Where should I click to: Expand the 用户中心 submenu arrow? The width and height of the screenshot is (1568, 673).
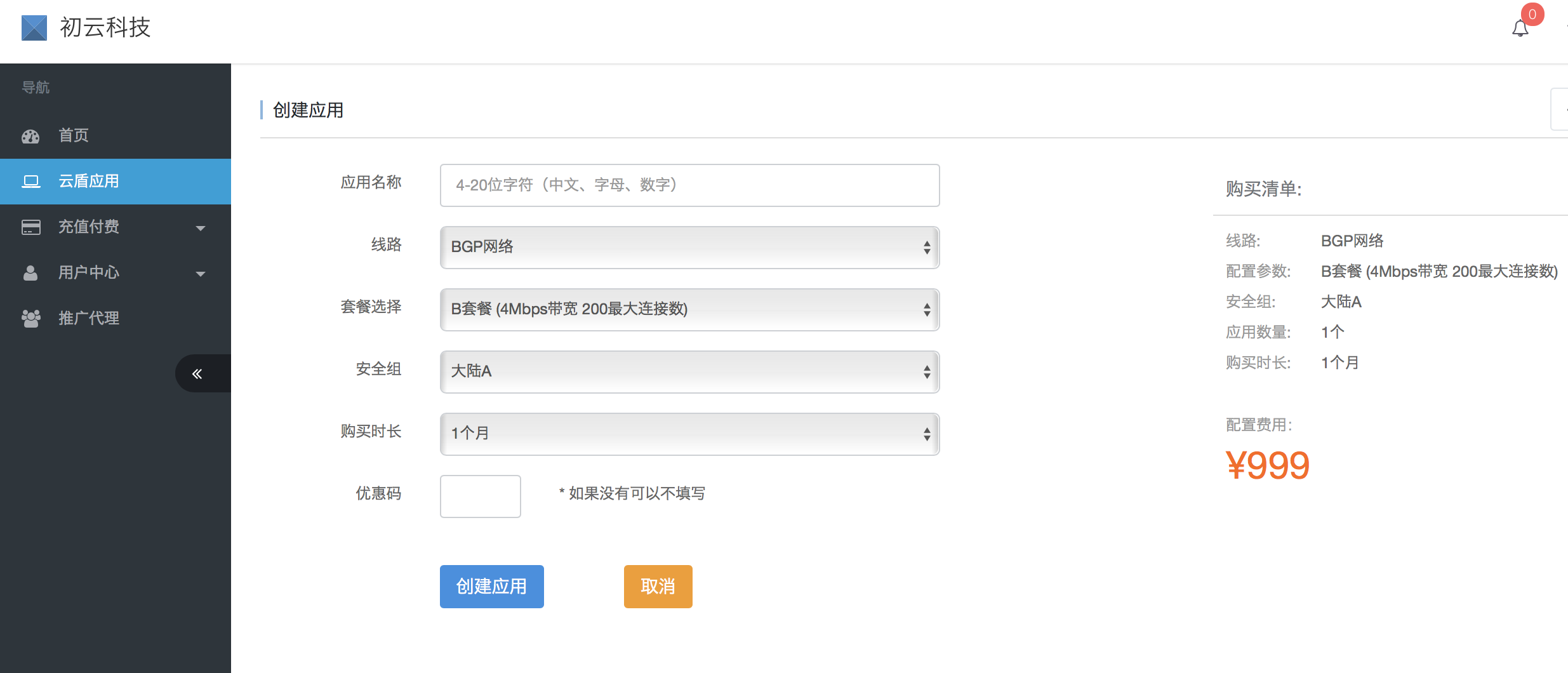(x=201, y=274)
